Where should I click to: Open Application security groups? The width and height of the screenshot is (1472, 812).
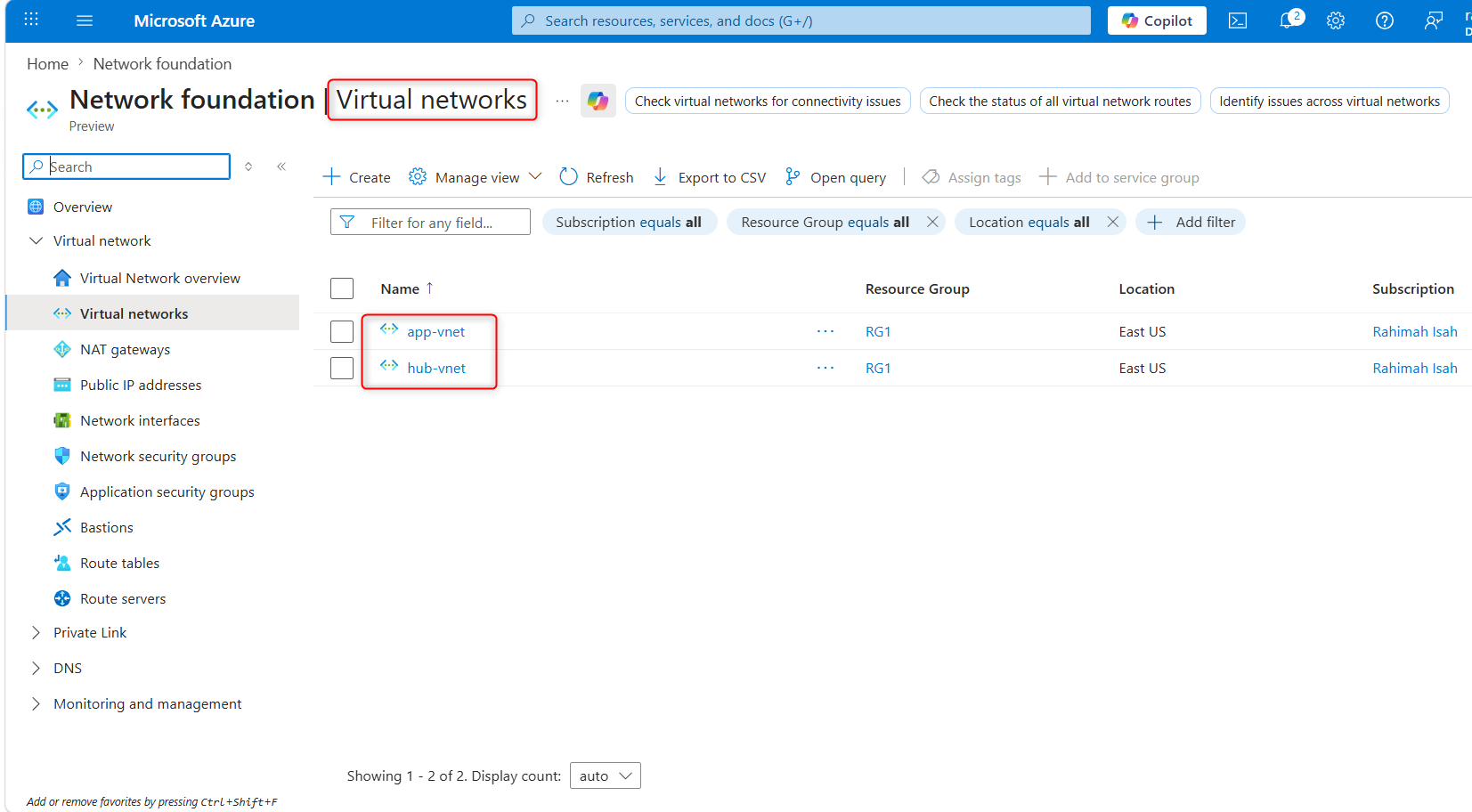[x=167, y=491]
